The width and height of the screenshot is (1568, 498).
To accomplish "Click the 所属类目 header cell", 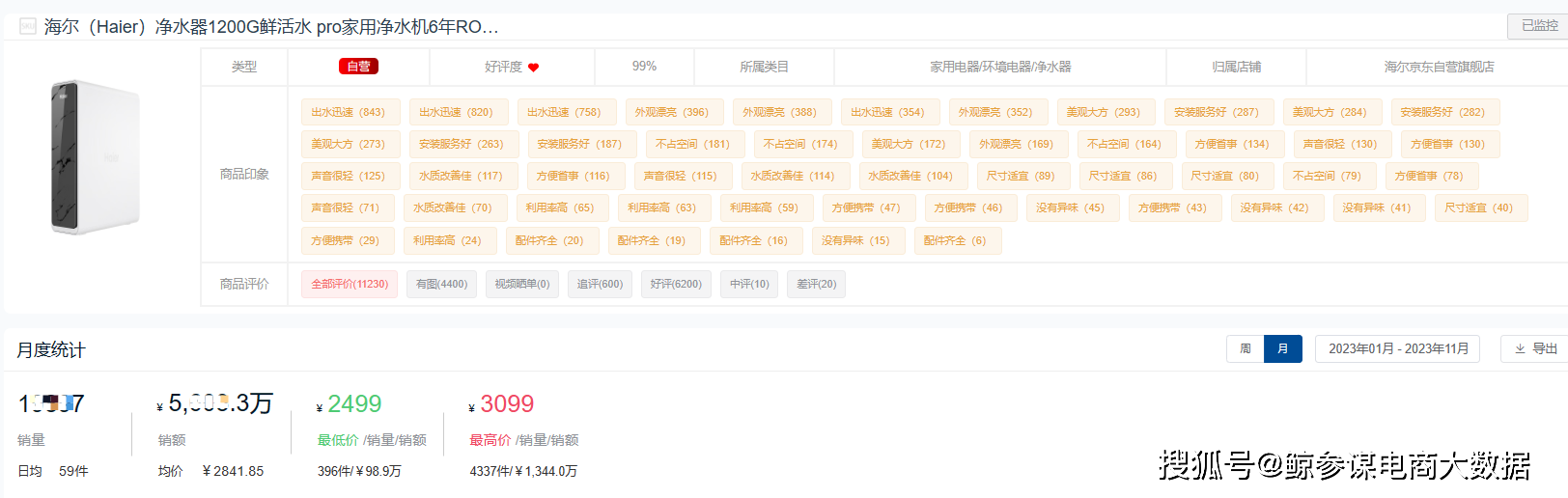I will 764,67.
